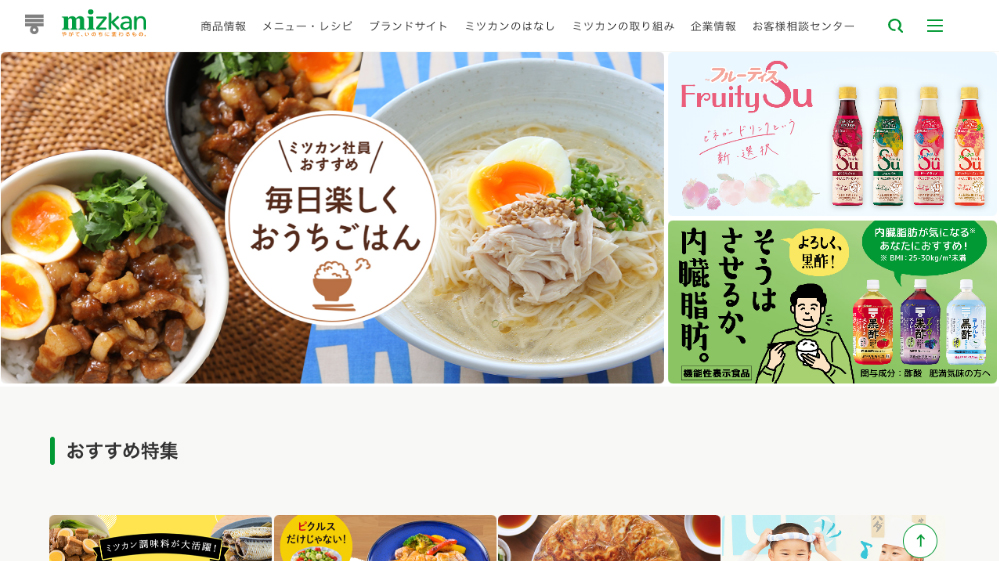
Task: Open the 商品情報 menu
Action: tap(223, 26)
